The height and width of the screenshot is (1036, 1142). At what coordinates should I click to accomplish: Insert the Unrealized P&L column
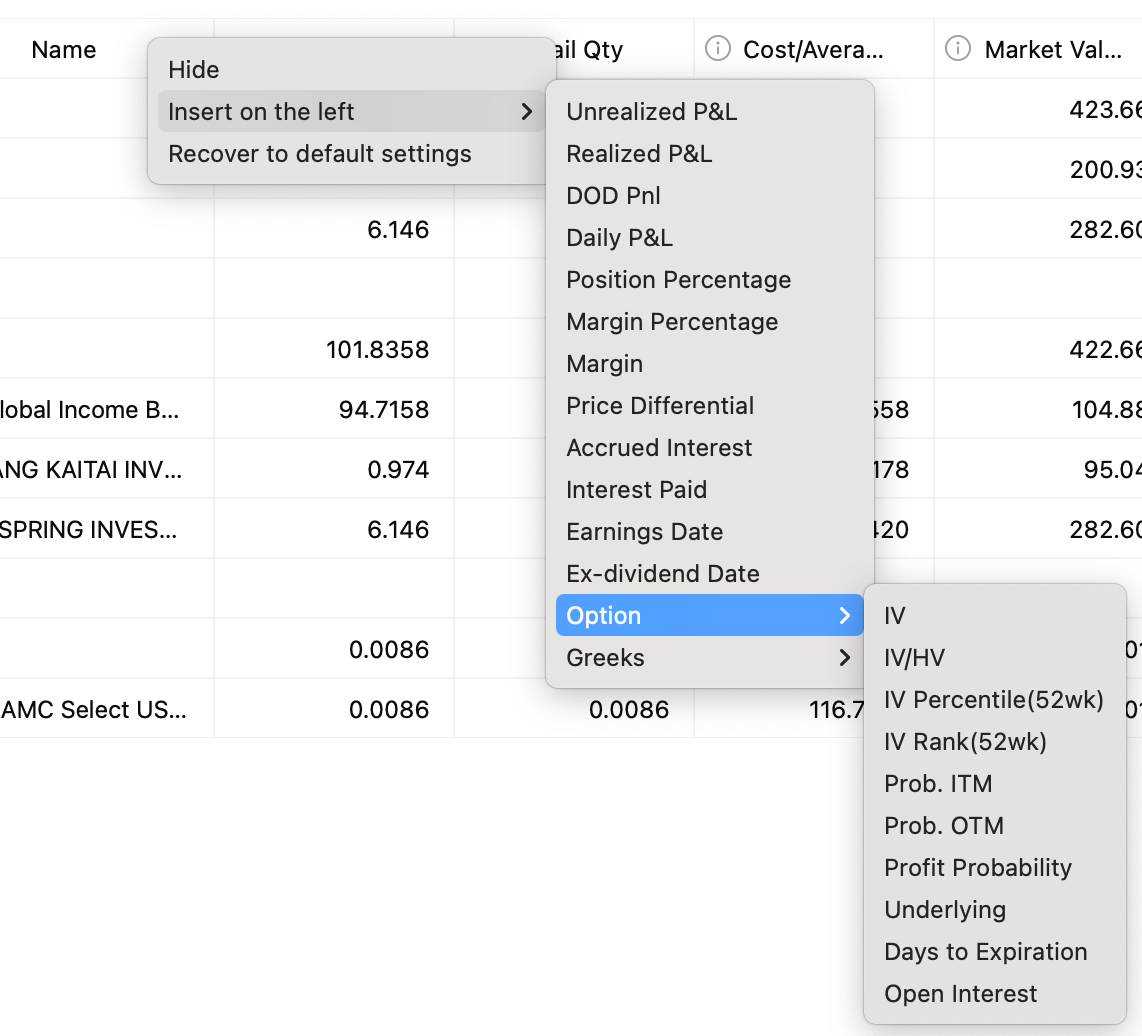point(652,112)
